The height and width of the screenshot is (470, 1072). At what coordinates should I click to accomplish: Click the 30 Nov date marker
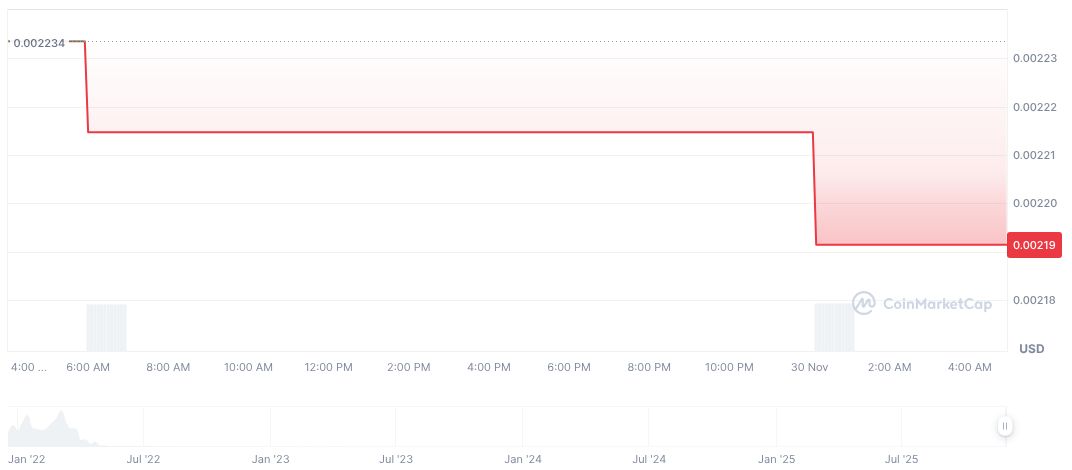point(810,368)
